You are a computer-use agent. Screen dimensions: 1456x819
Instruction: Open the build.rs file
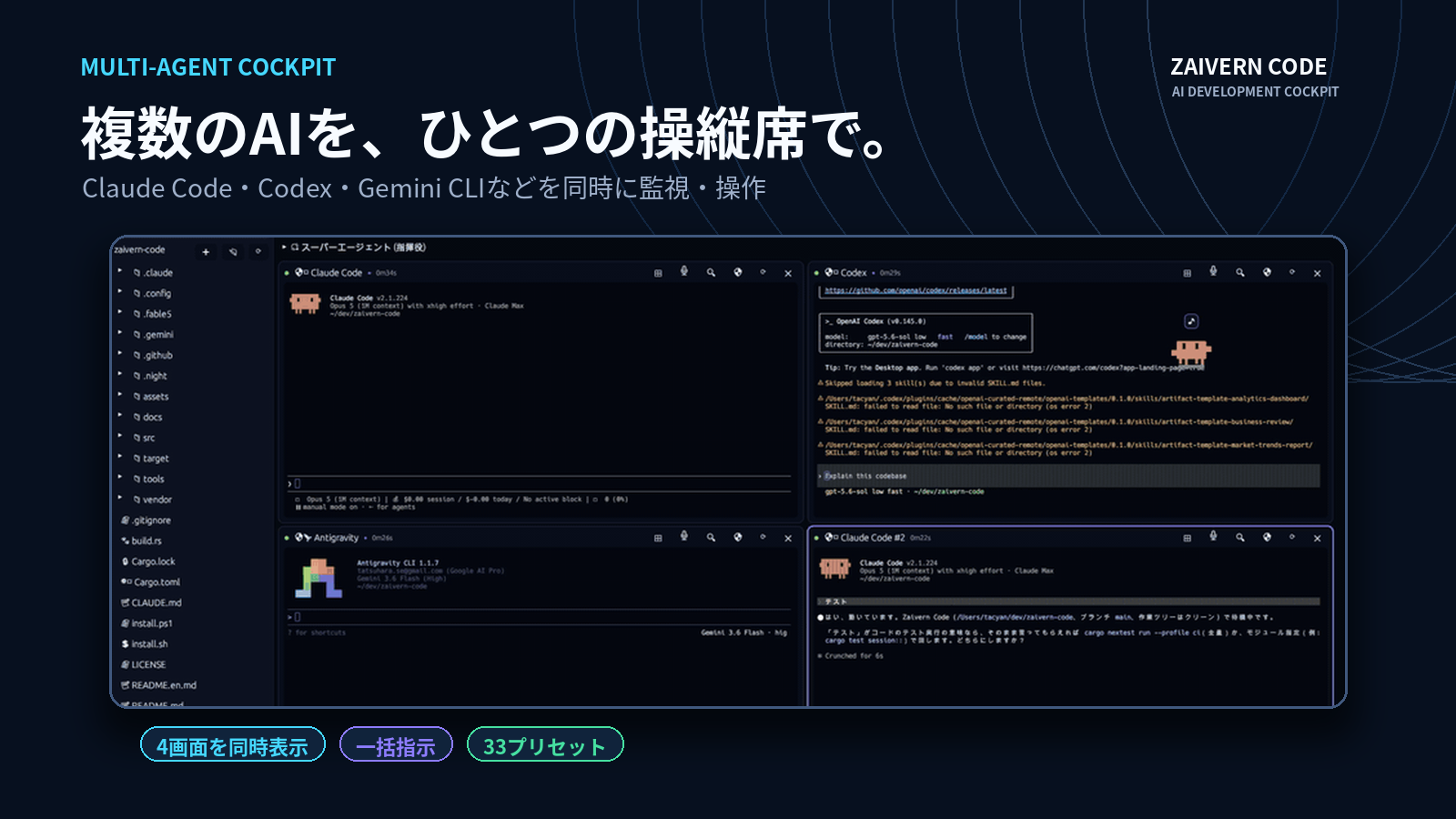pyautogui.click(x=141, y=541)
